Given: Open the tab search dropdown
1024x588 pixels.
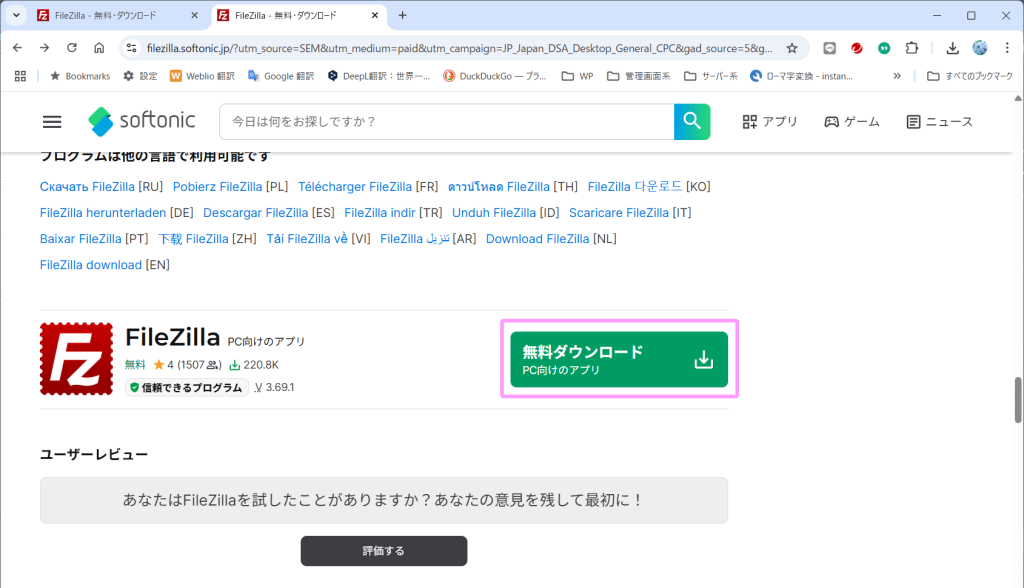Looking at the screenshot, I should coord(16,15).
